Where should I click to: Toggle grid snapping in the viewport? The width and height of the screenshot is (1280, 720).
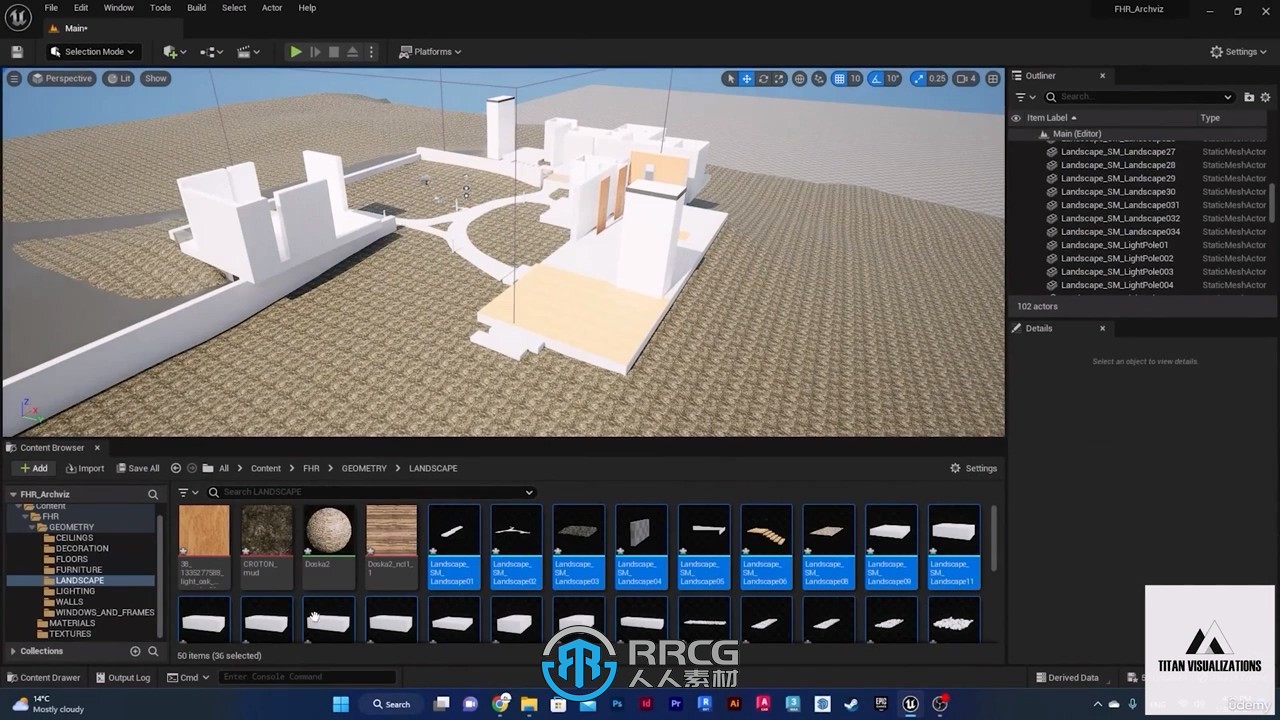[839, 79]
